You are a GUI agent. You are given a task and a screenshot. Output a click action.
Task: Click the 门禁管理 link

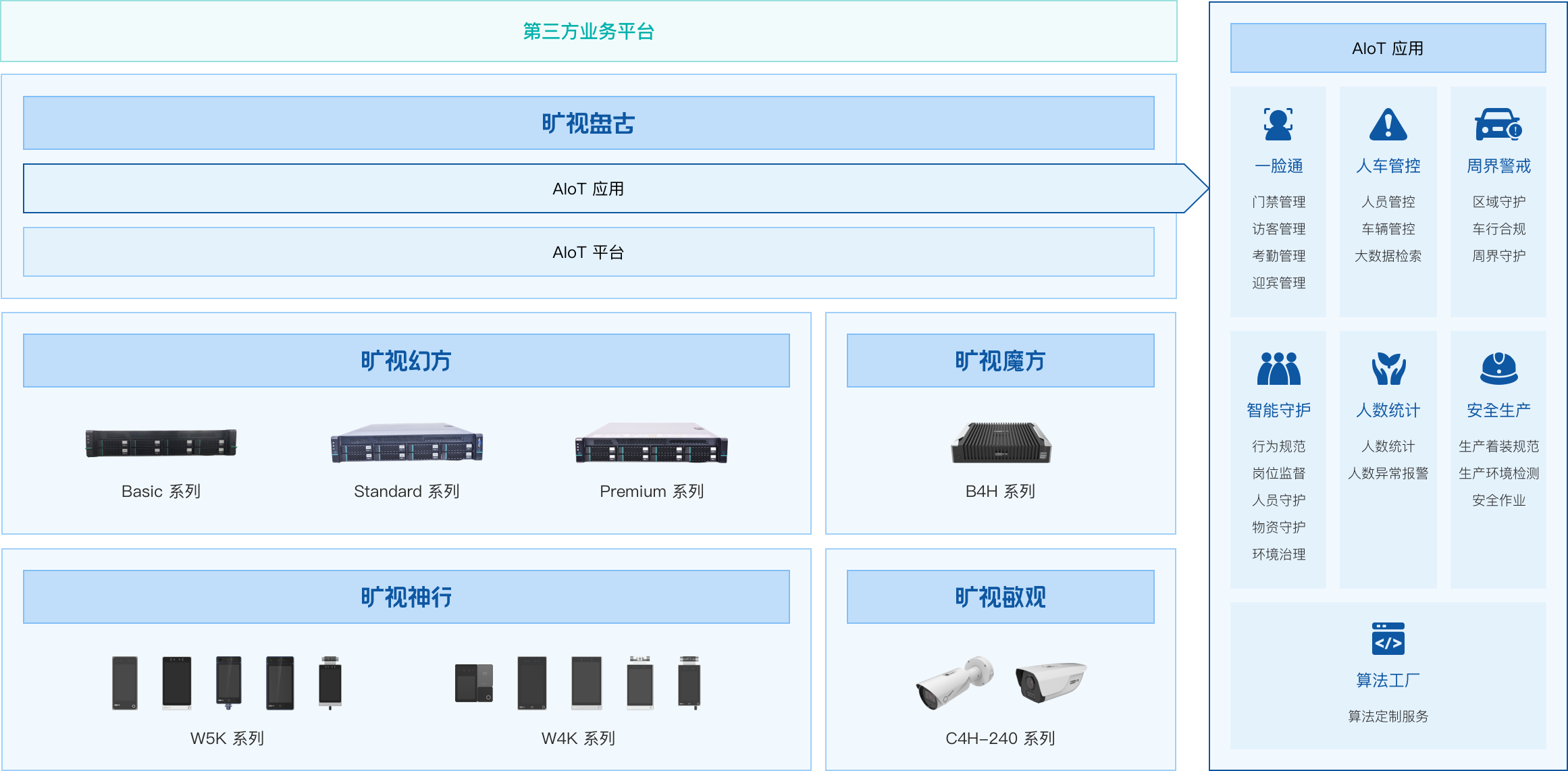coord(1278,202)
